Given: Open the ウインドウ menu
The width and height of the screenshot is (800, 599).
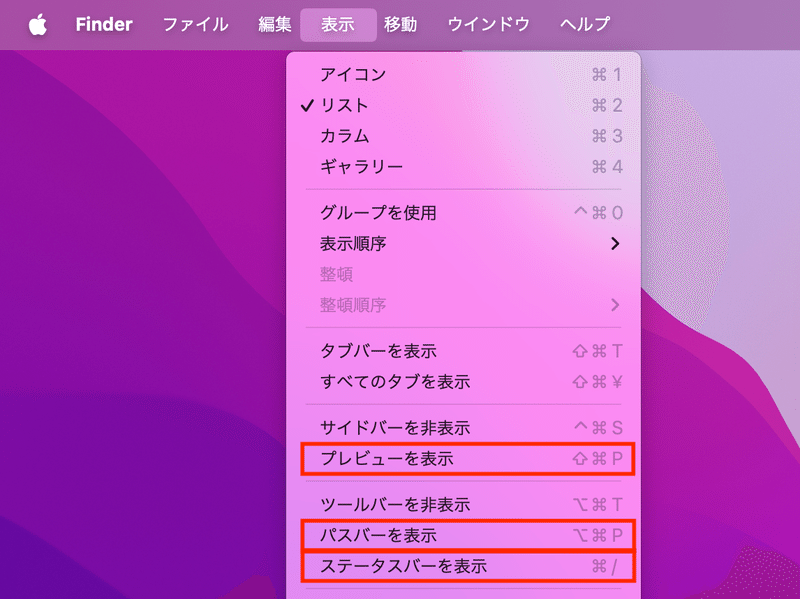Looking at the screenshot, I should click(489, 24).
